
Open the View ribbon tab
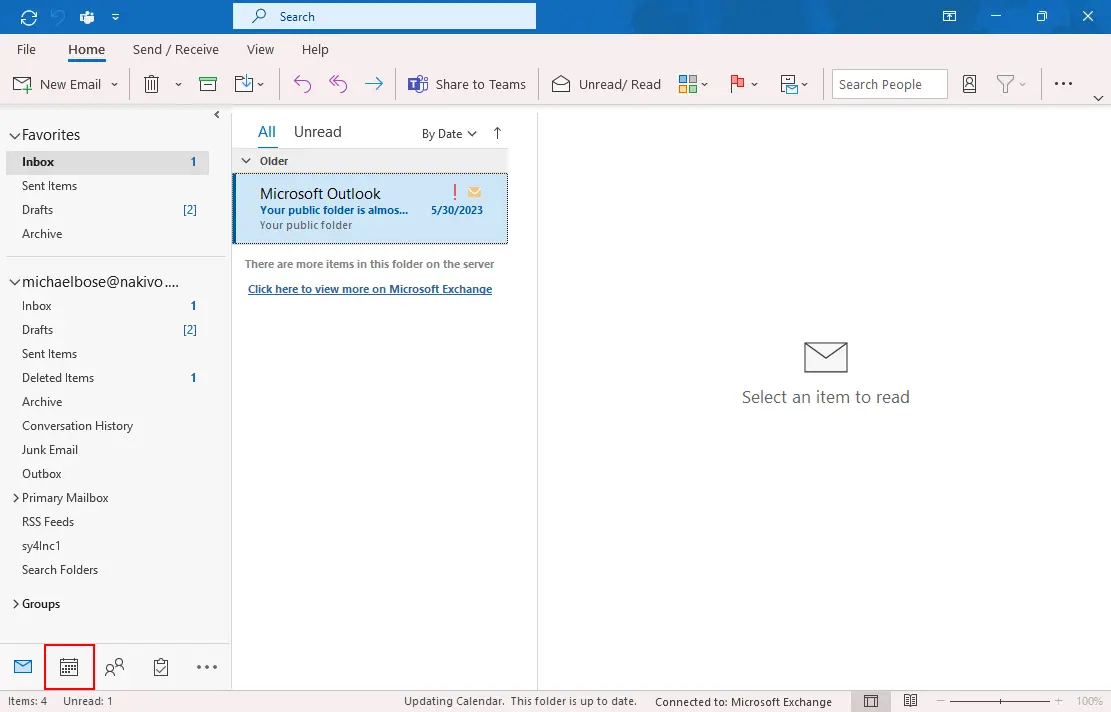tap(260, 50)
